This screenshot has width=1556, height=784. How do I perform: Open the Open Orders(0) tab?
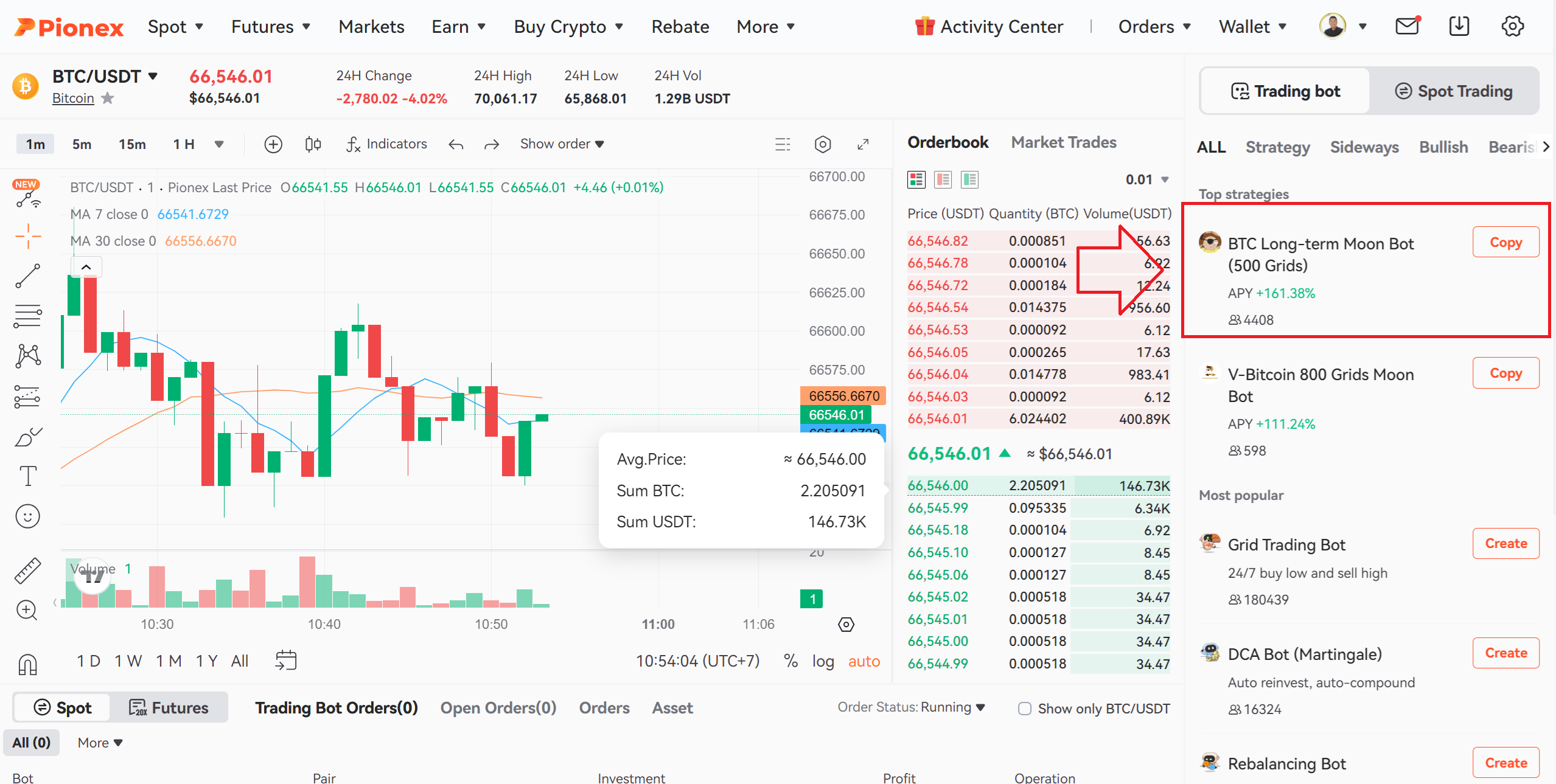498,708
